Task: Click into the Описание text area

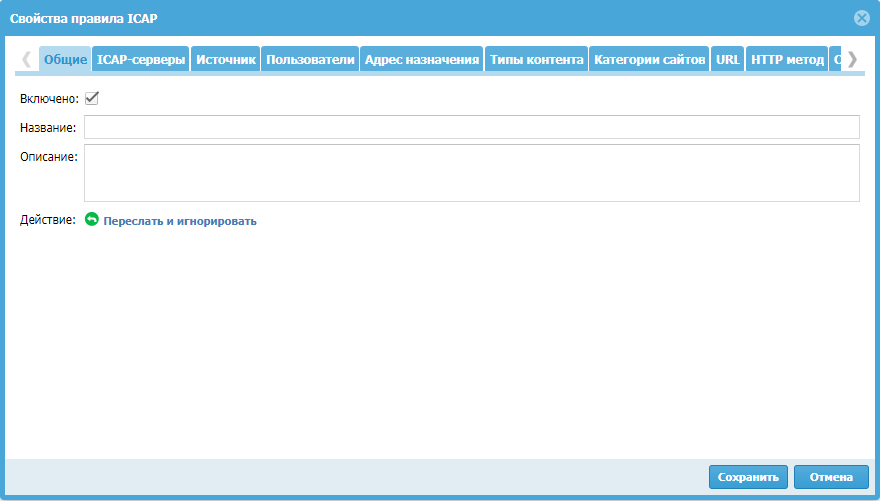Action: 471,173
